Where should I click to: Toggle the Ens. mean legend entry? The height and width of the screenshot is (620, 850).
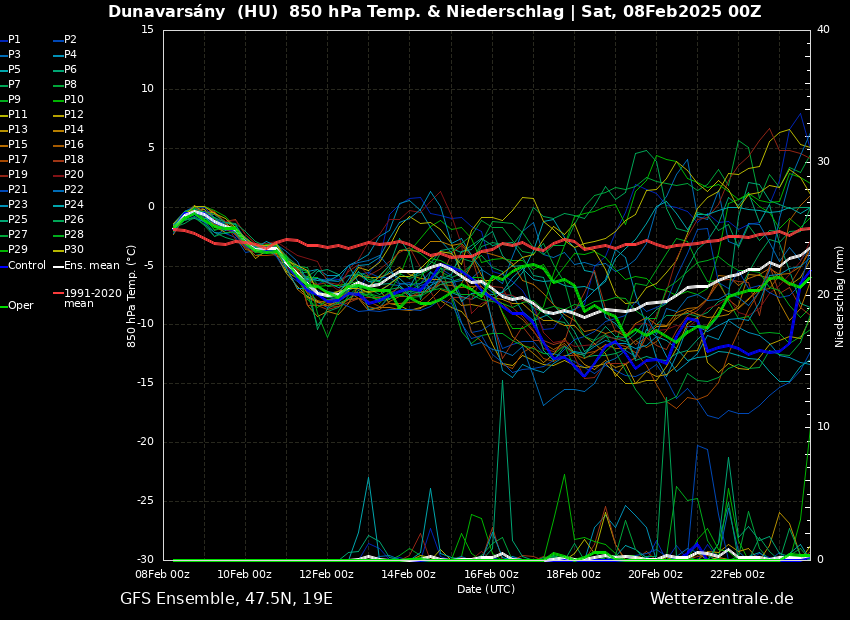[91, 266]
